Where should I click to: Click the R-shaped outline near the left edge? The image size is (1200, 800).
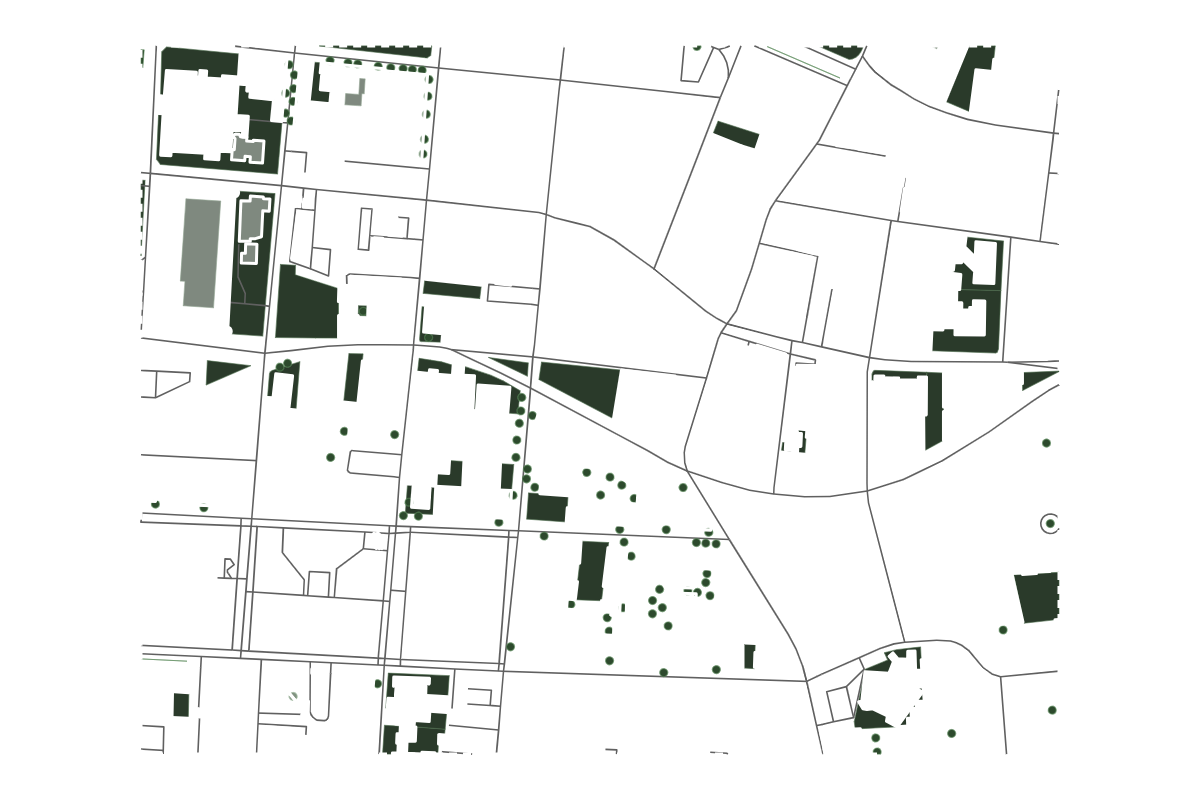228,568
